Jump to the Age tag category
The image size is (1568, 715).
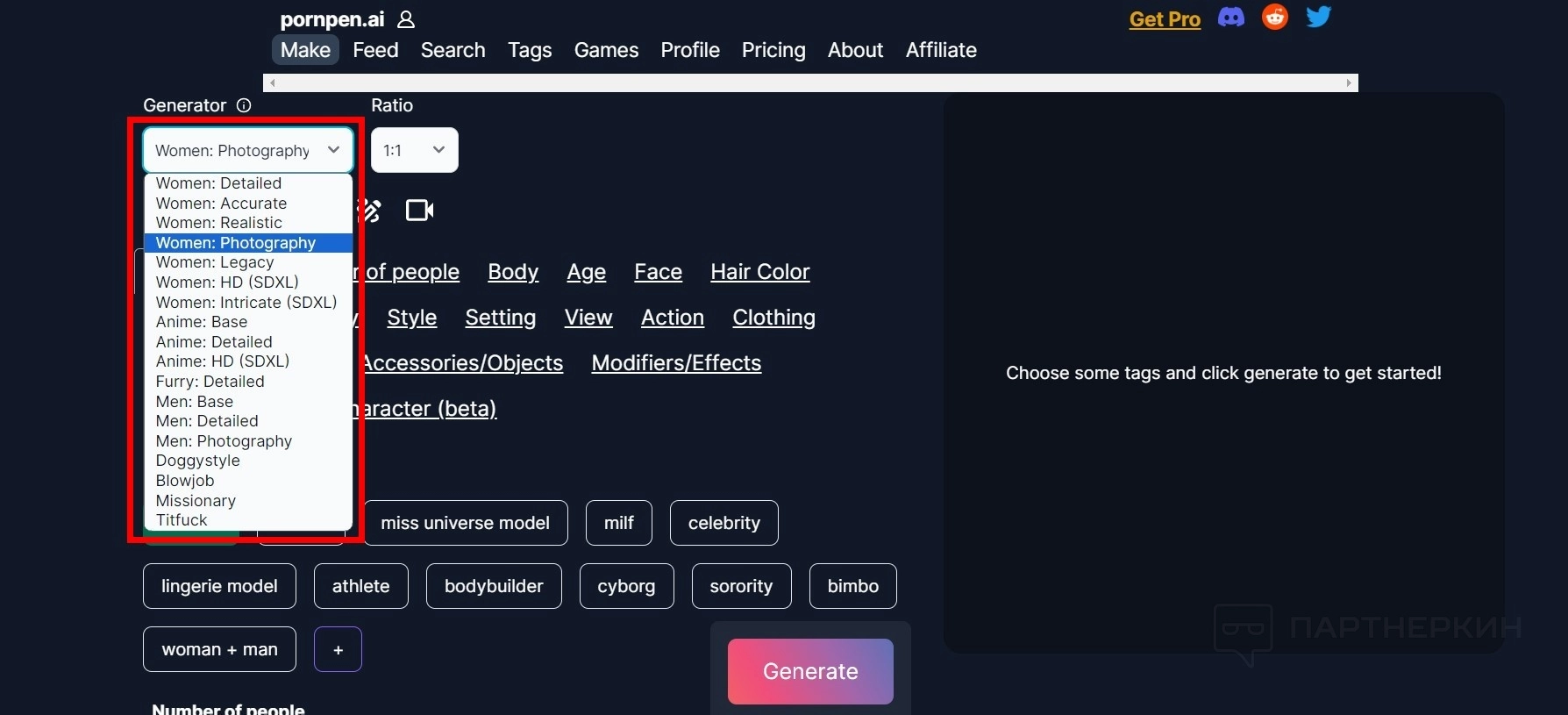click(587, 272)
